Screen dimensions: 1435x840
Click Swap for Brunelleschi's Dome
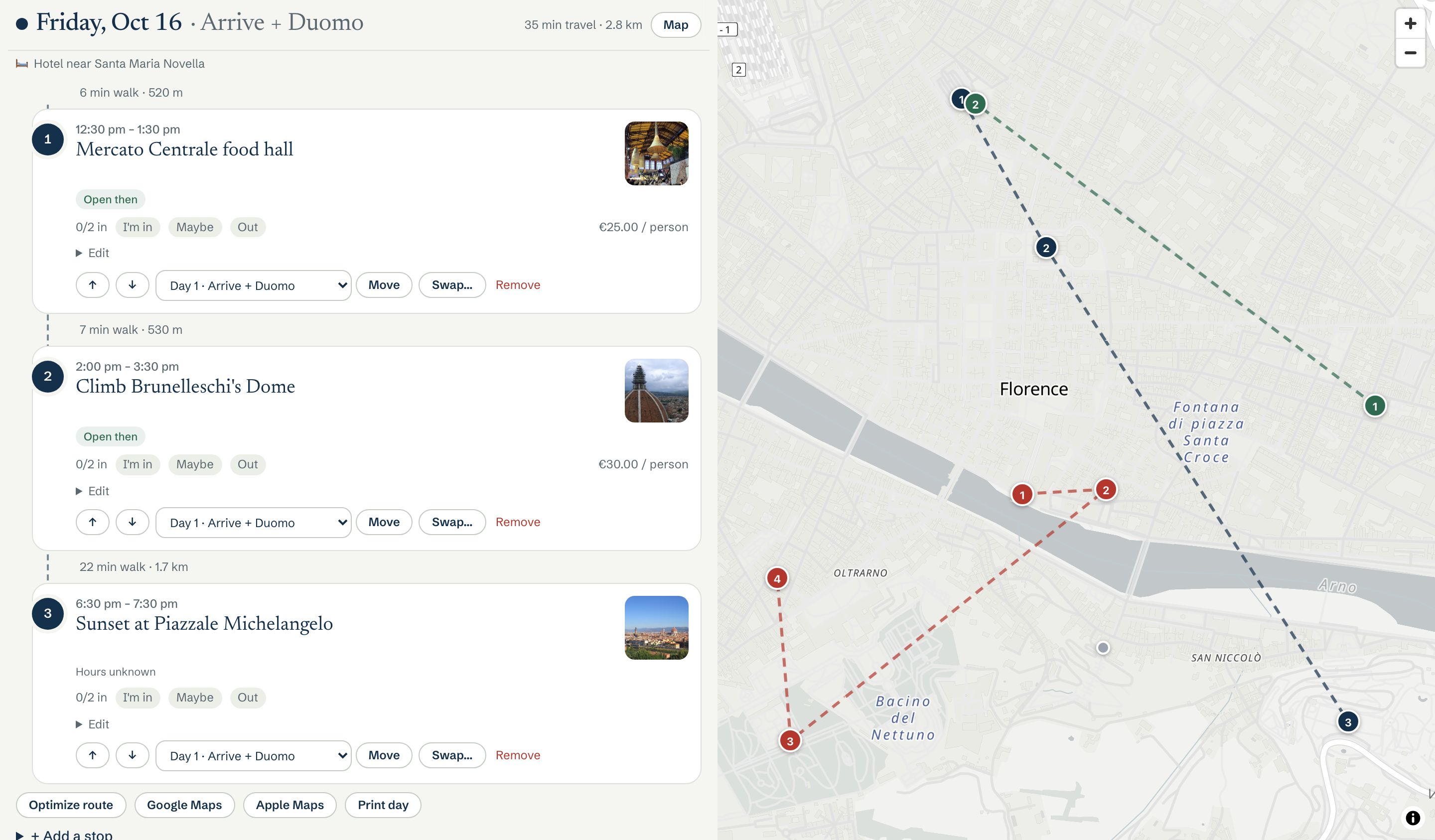[452, 522]
